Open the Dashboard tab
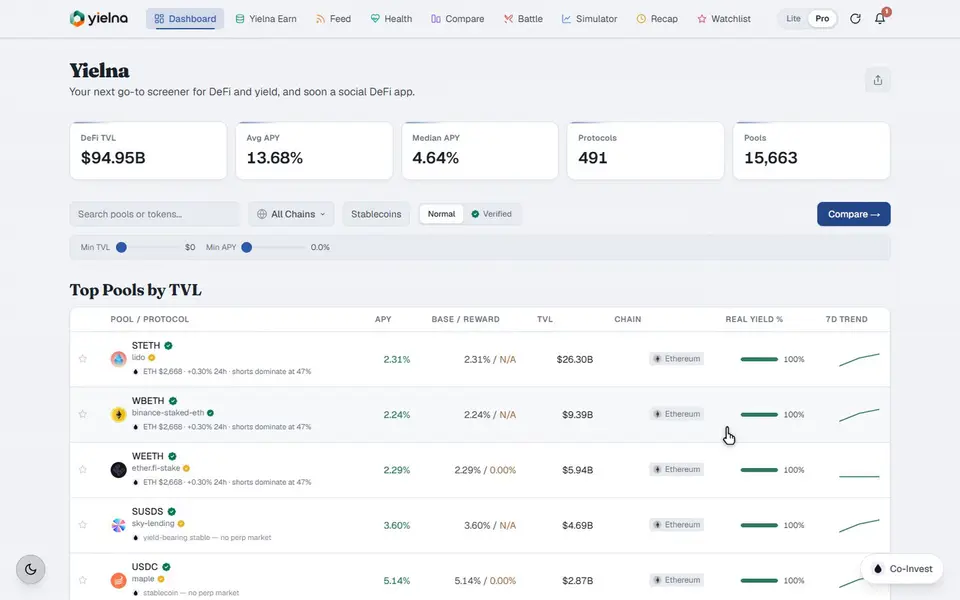This screenshot has width=960, height=600. coord(185,19)
